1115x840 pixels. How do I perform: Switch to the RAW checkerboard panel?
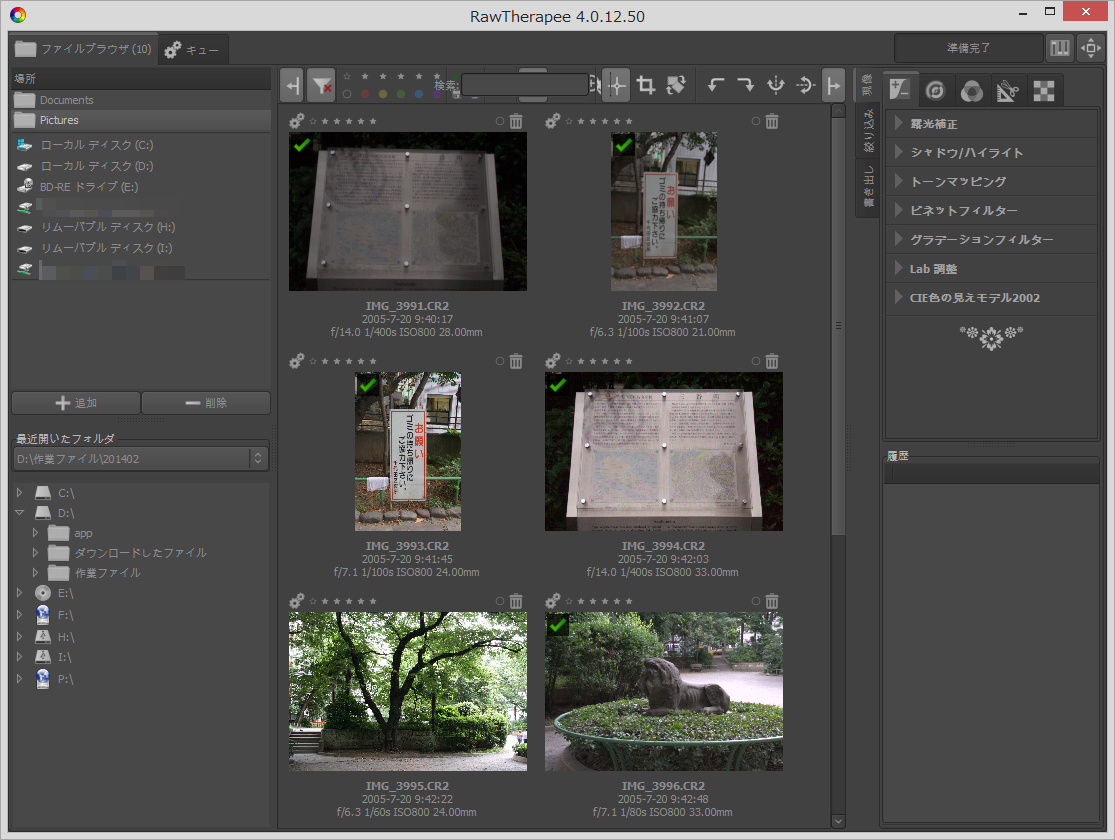pos(1044,90)
